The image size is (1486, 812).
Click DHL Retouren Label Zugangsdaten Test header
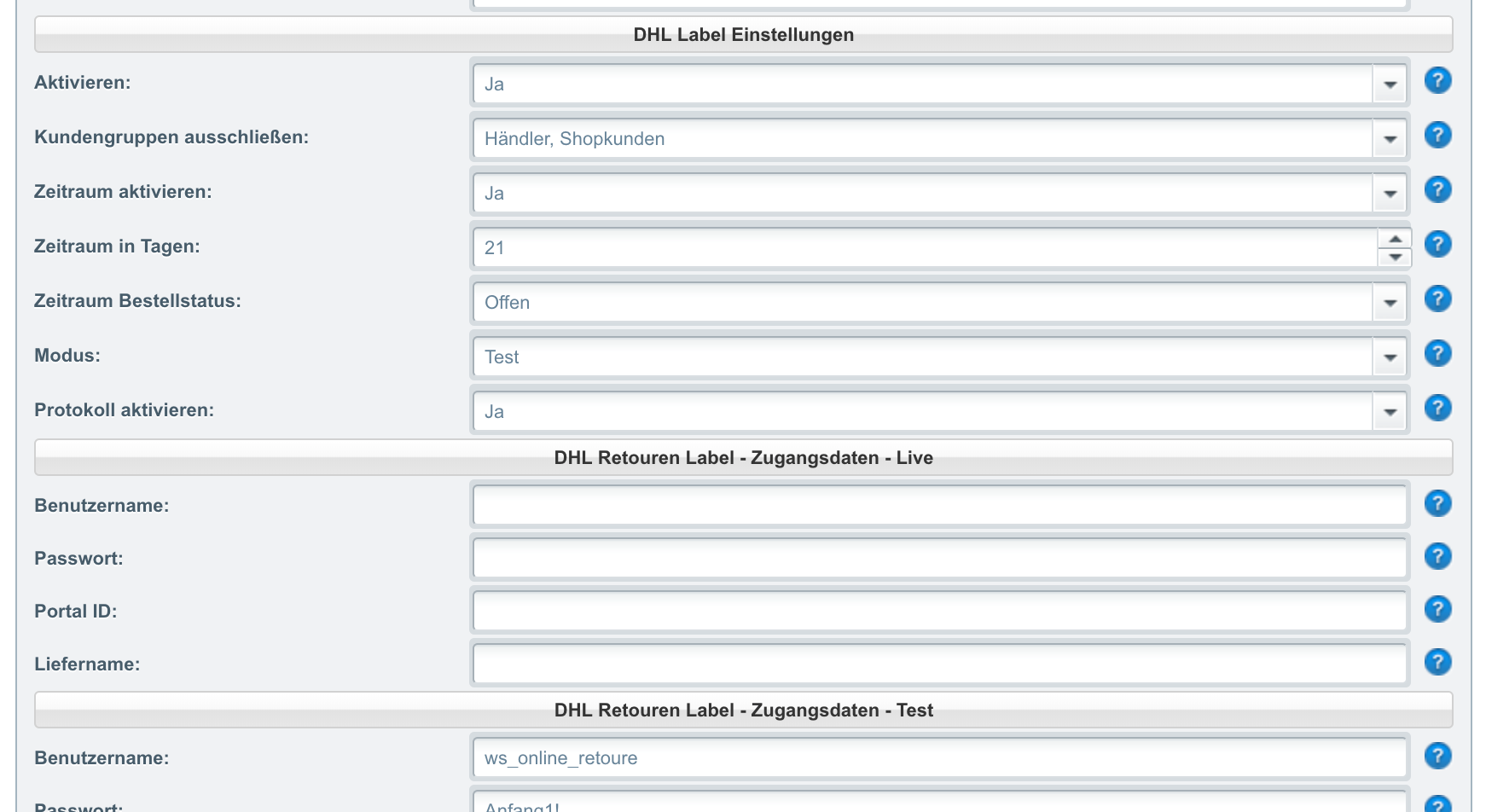tap(743, 710)
